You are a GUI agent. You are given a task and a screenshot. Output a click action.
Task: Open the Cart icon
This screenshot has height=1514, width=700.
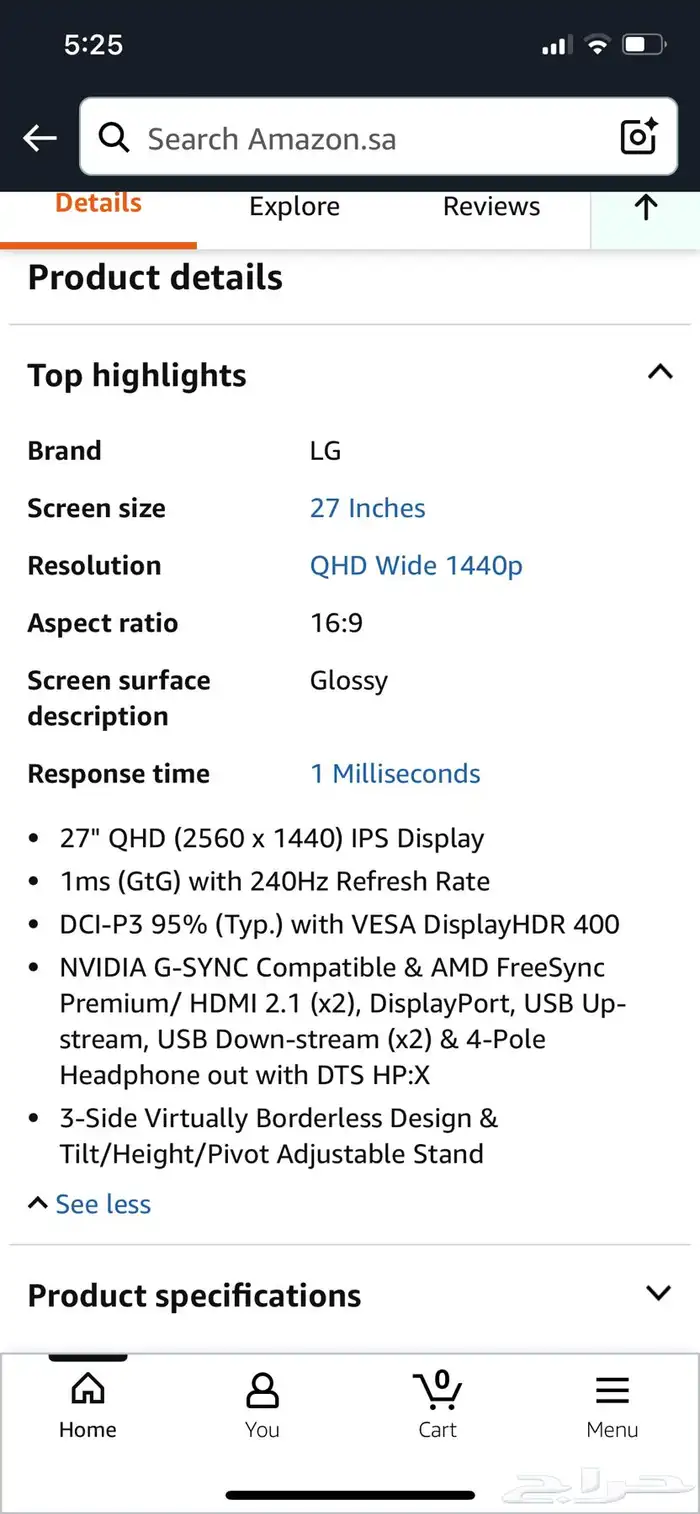coord(437,1388)
